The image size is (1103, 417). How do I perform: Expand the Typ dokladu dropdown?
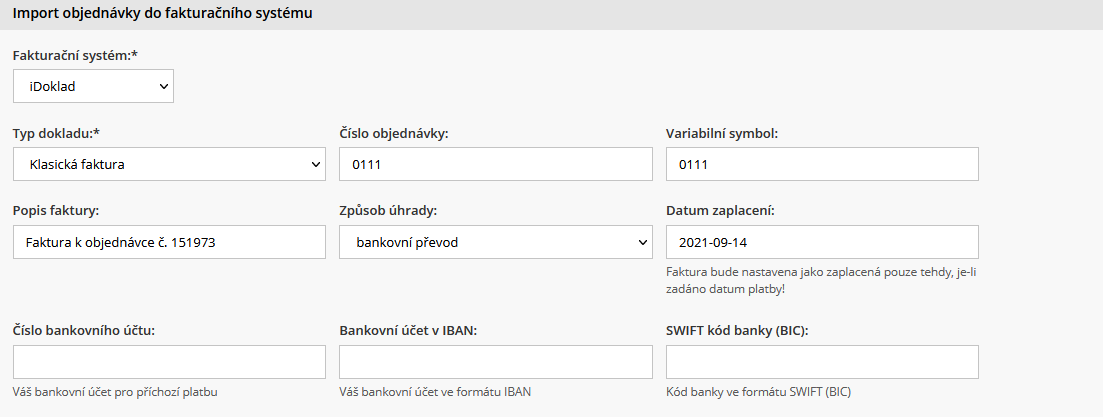169,164
